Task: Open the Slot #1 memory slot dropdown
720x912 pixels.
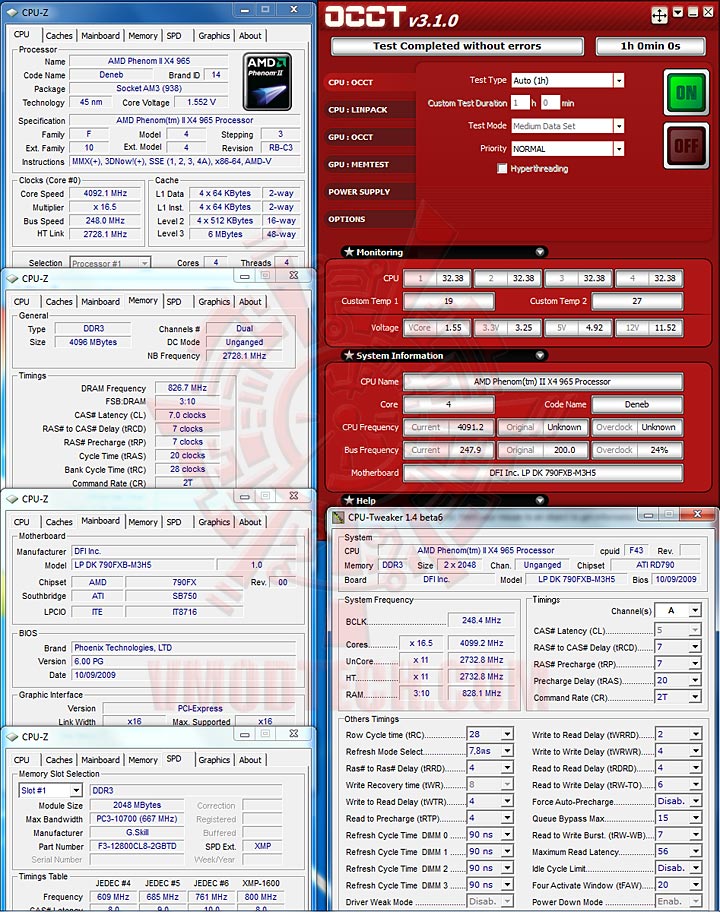Action: click(51, 790)
